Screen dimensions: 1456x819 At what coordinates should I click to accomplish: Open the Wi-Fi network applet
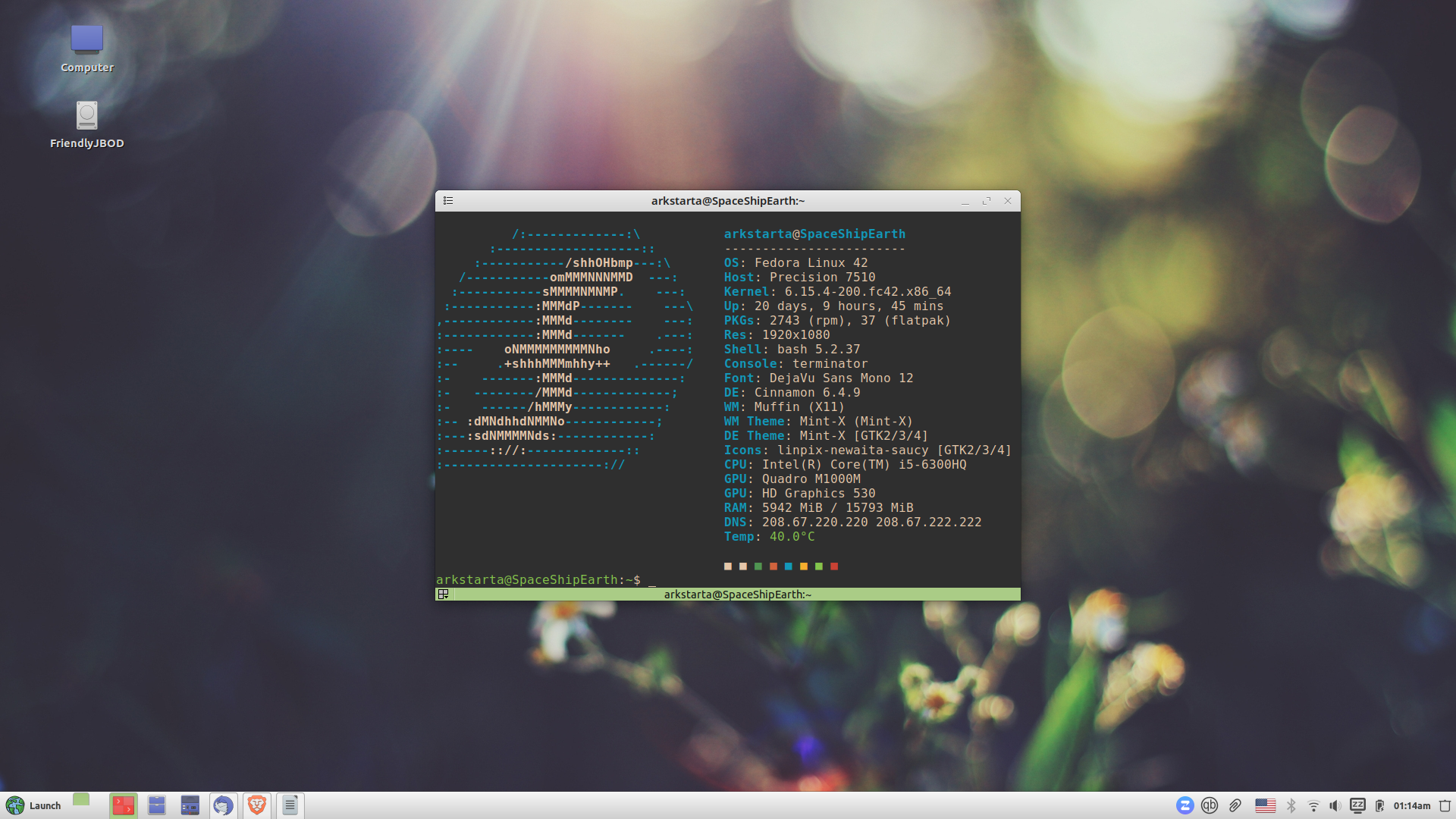tap(1313, 805)
